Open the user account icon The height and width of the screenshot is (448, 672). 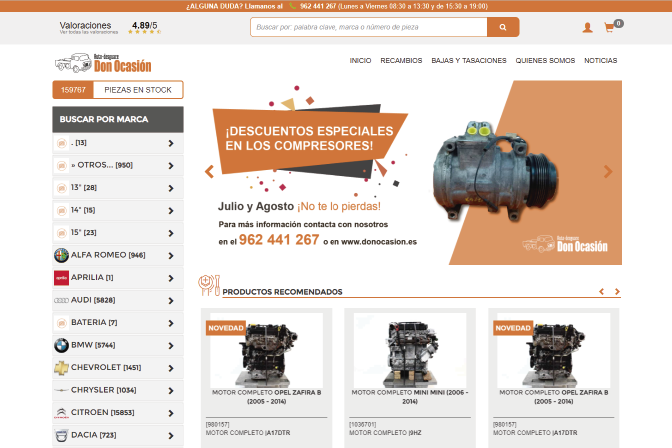[588, 28]
